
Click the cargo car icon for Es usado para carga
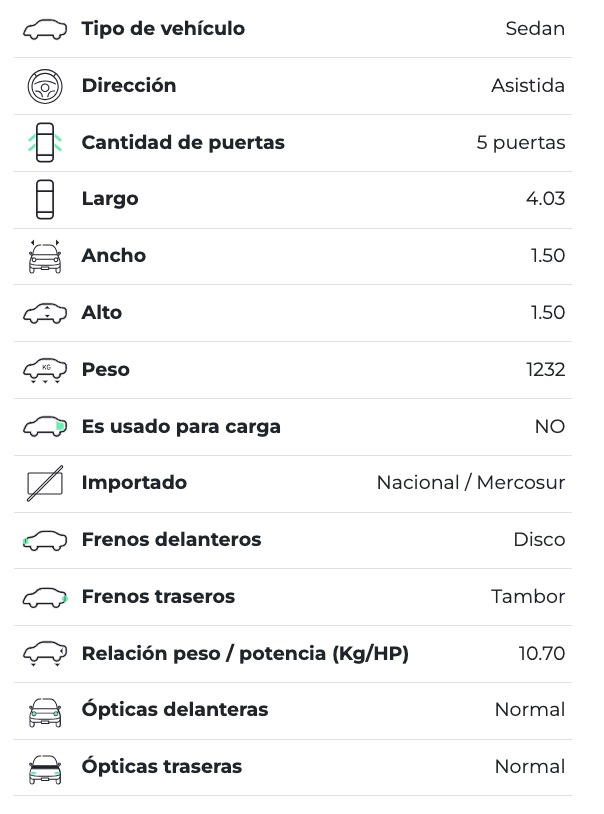point(44,427)
